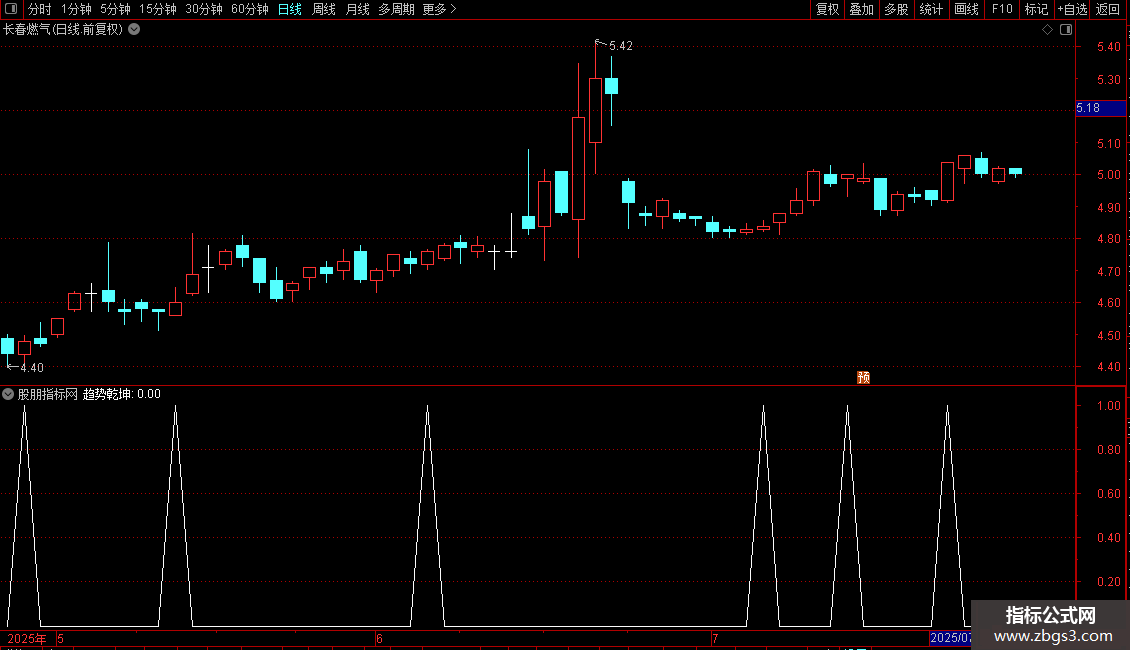Select the 30分钟 period
Image resolution: width=1130 pixels, height=650 pixels.
(x=203, y=9)
